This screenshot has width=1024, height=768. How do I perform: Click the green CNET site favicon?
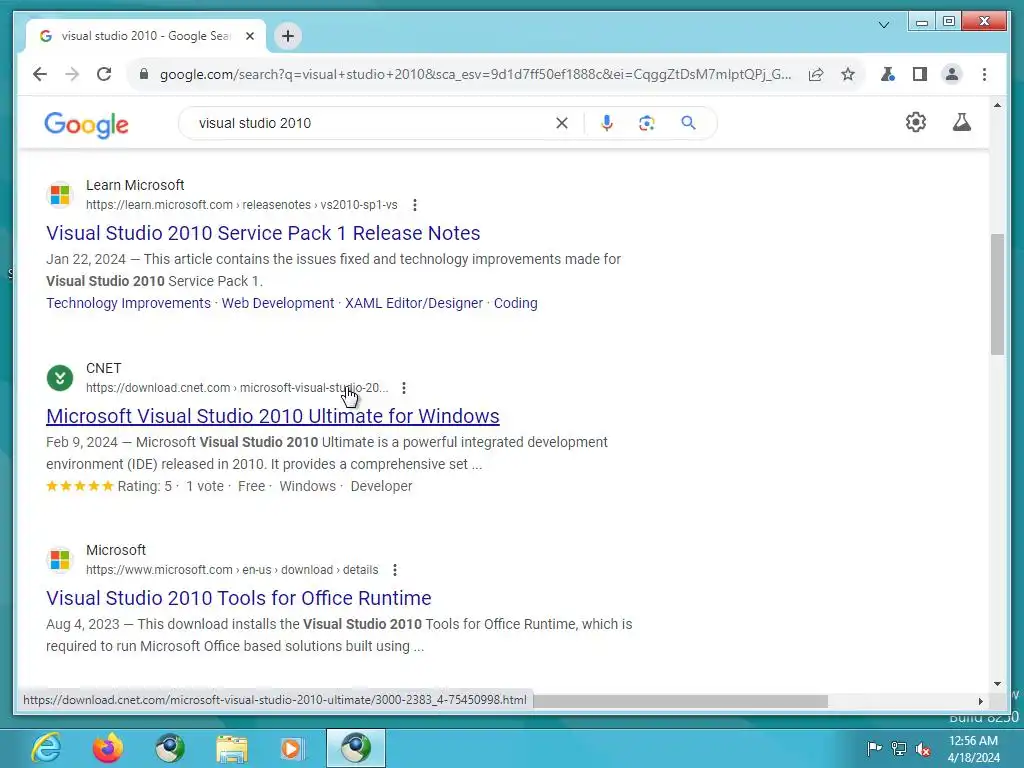[x=60, y=377]
